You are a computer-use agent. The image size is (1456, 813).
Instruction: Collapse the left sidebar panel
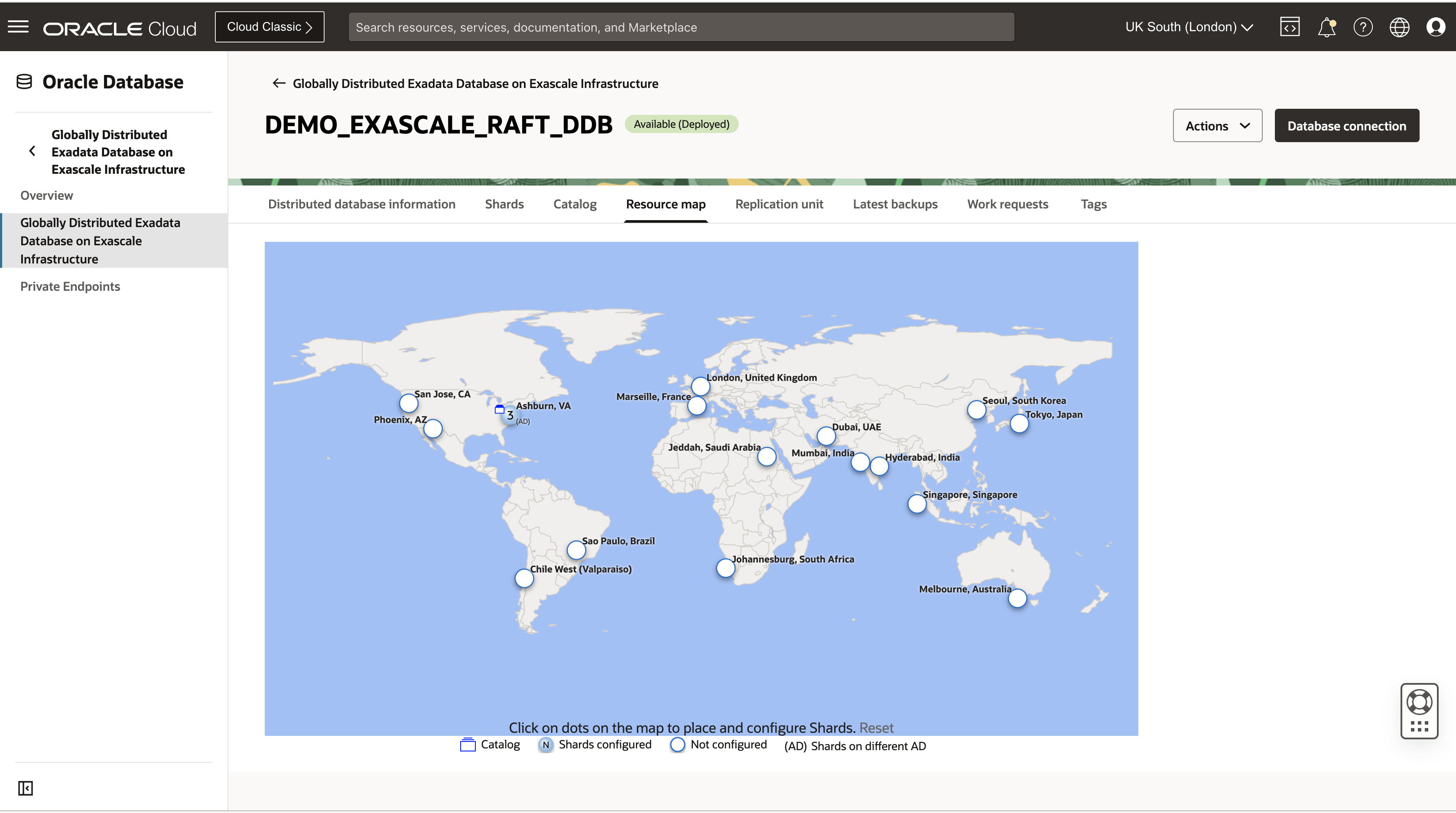point(25,787)
